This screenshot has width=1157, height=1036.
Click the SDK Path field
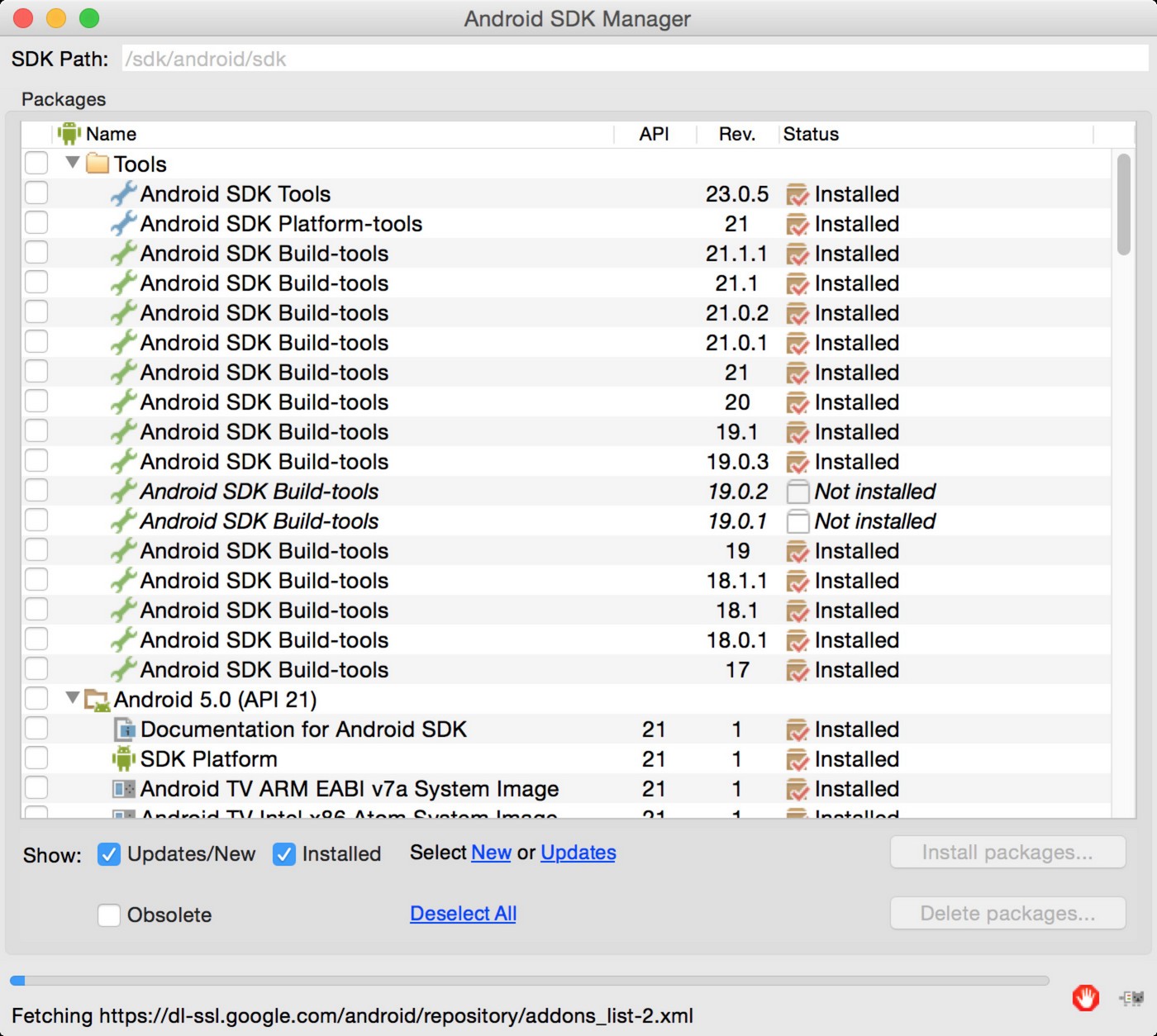point(635,59)
